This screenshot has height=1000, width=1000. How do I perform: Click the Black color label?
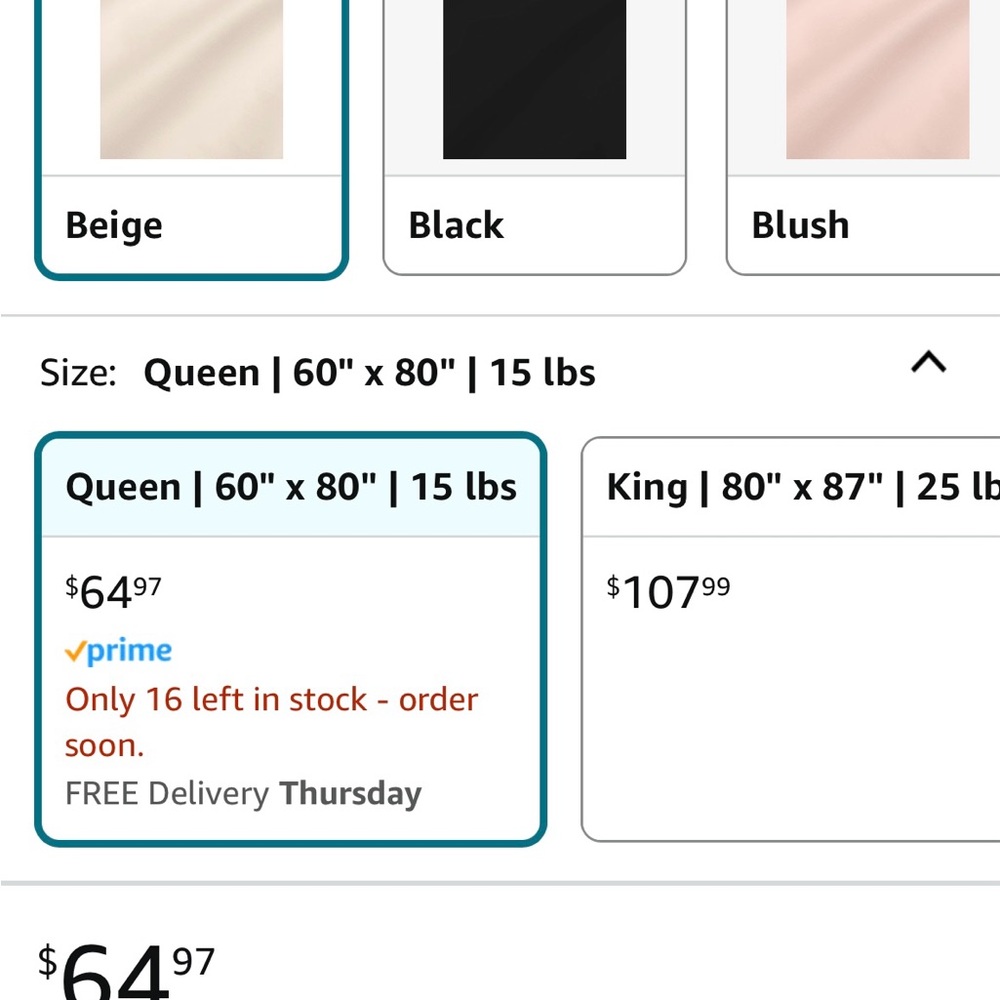[456, 226]
